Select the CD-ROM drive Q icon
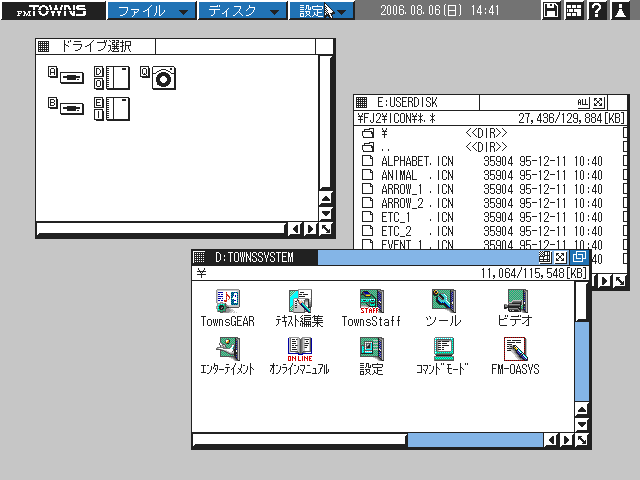 [164, 77]
